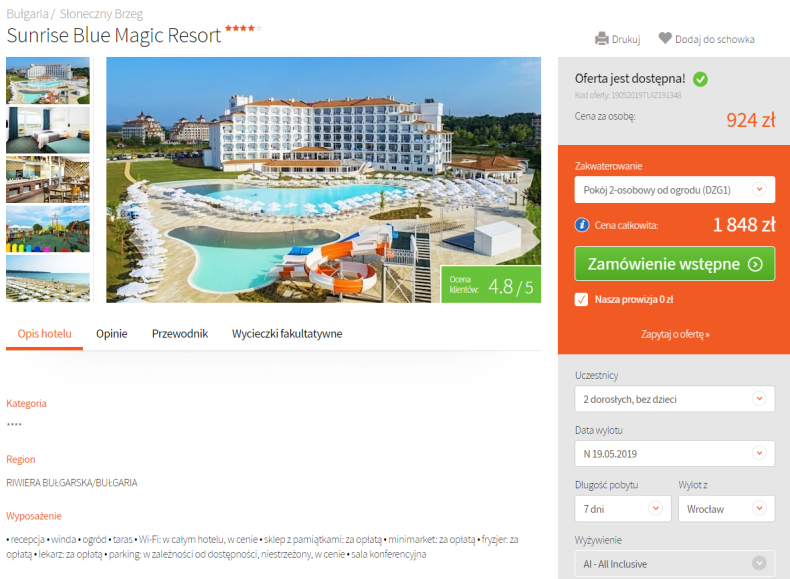Open the Zakwaterowanie room type dropdown
Screen dimensions: 790x579
(675, 190)
